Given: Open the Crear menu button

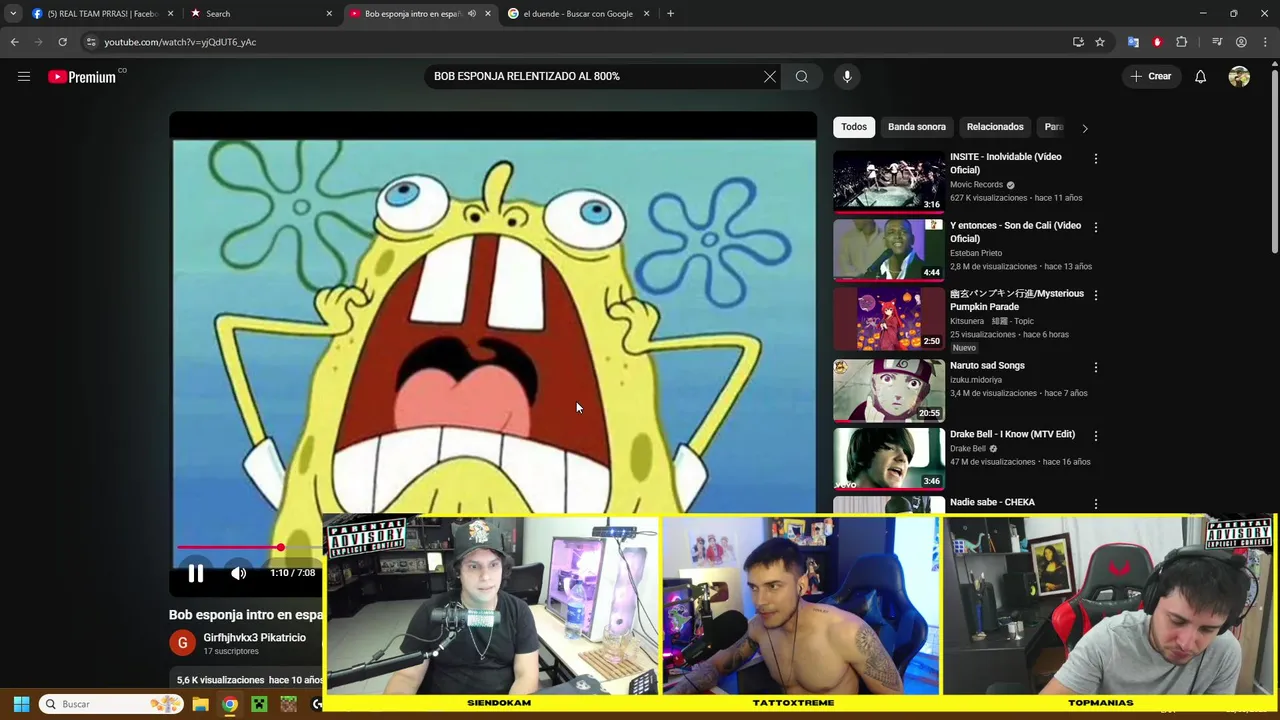Looking at the screenshot, I should tap(1150, 76).
